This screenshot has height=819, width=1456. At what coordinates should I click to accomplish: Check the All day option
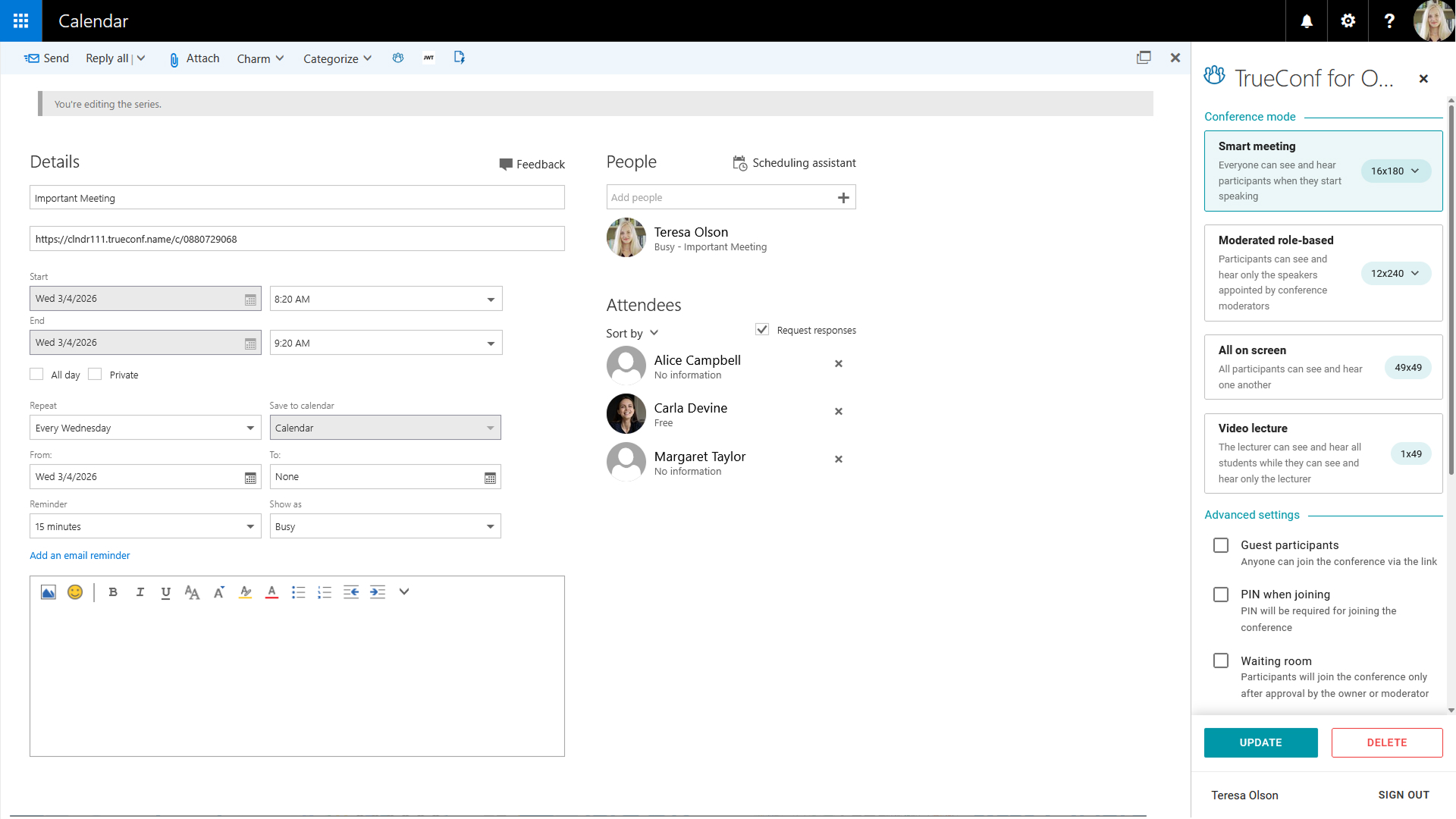pyautogui.click(x=36, y=375)
